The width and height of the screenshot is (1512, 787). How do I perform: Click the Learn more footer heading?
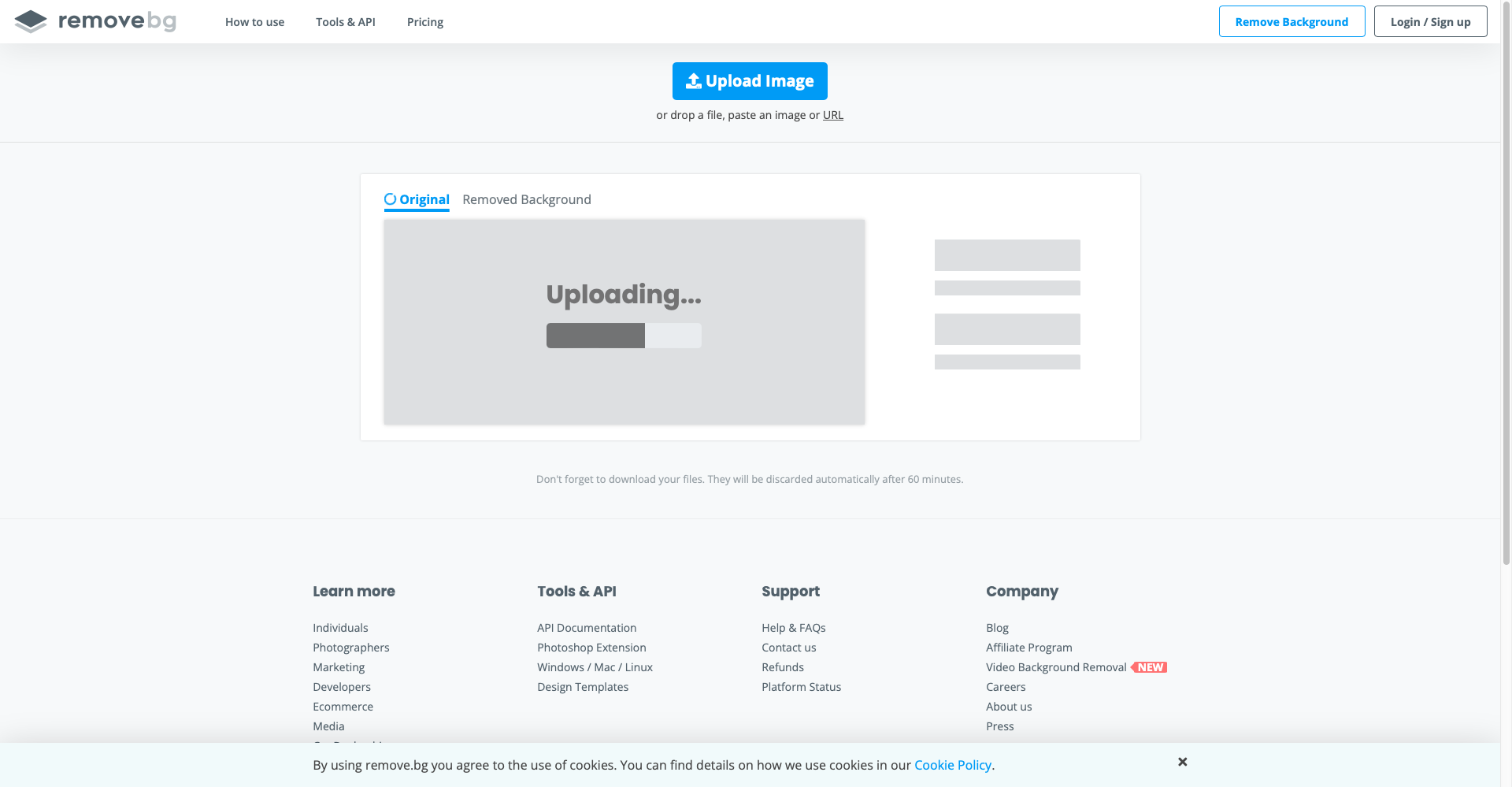[x=354, y=592]
